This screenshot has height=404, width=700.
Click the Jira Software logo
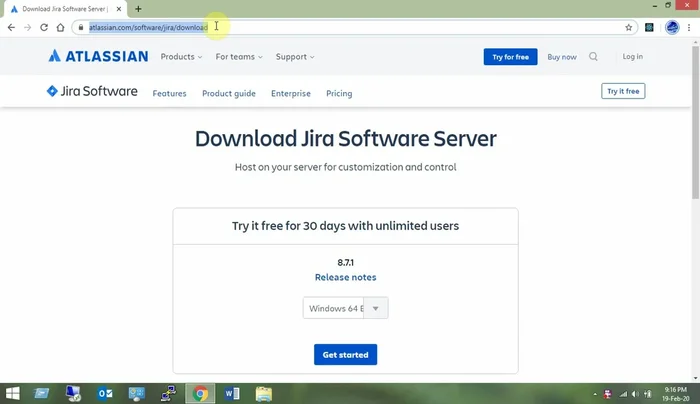tap(92, 91)
